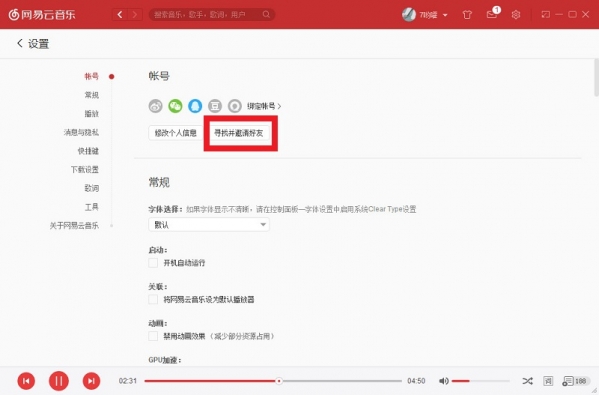Screen dimensions: 599x395
Task: Click the NetEase Cloud Music logo
Action: 42,15
